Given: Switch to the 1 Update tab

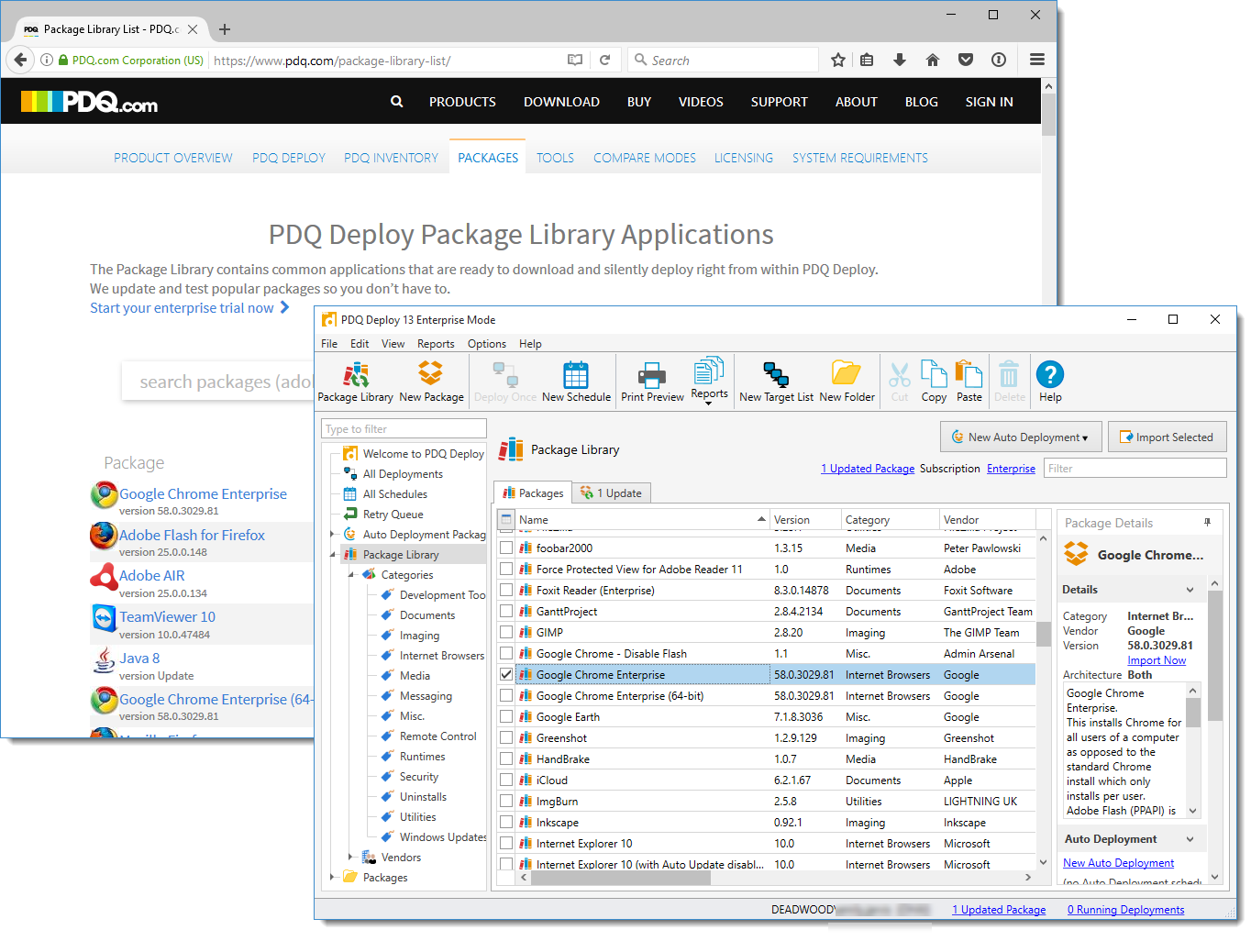Looking at the screenshot, I should click(x=612, y=493).
